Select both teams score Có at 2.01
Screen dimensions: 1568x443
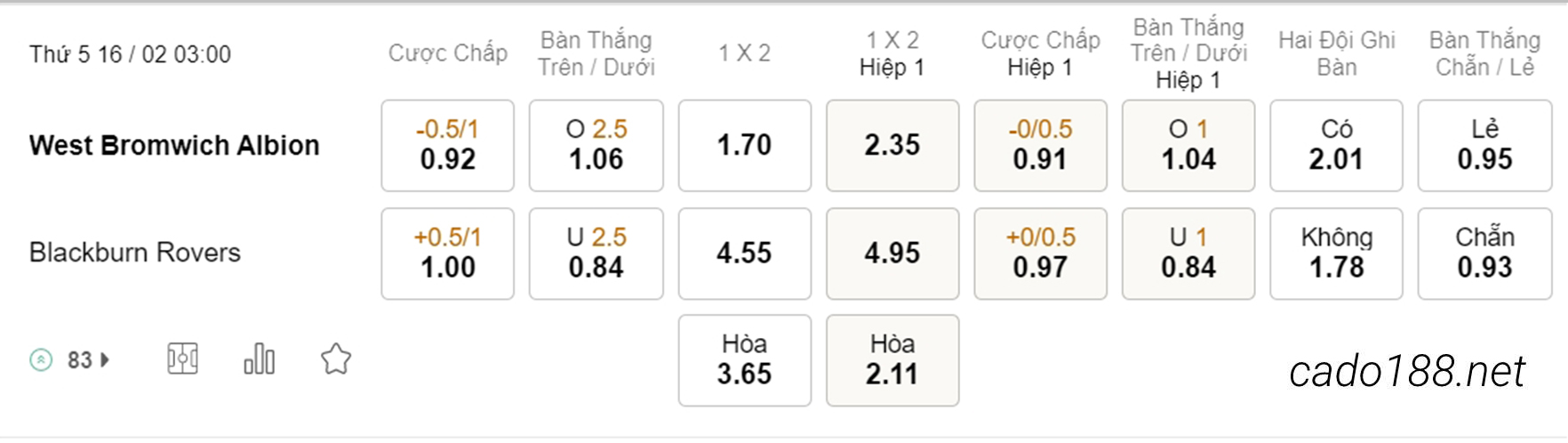pyautogui.click(x=1337, y=145)
